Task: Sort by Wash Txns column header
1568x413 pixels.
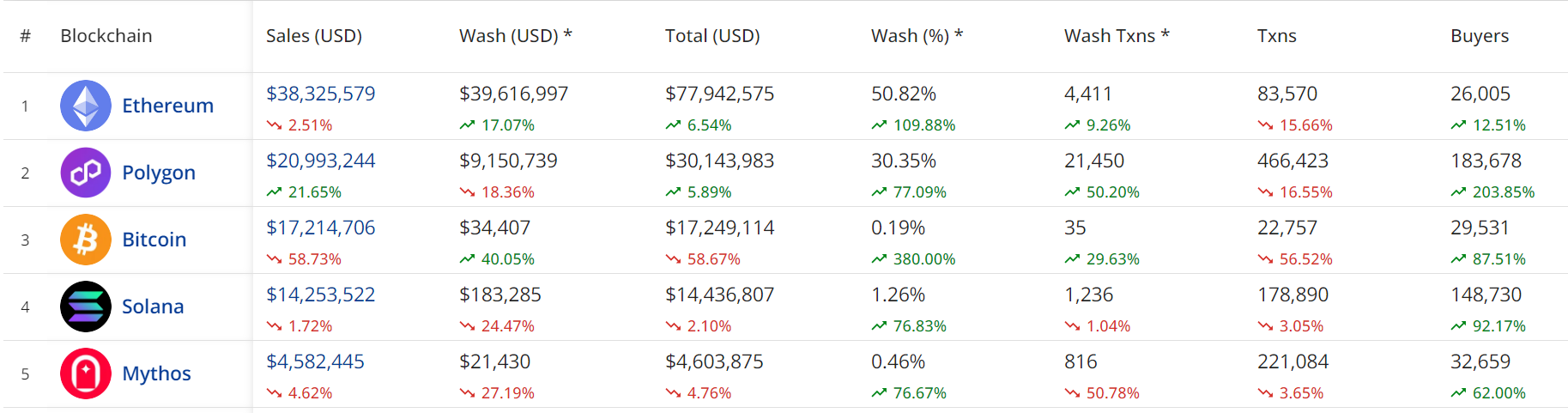Action: pos(1117,36)
